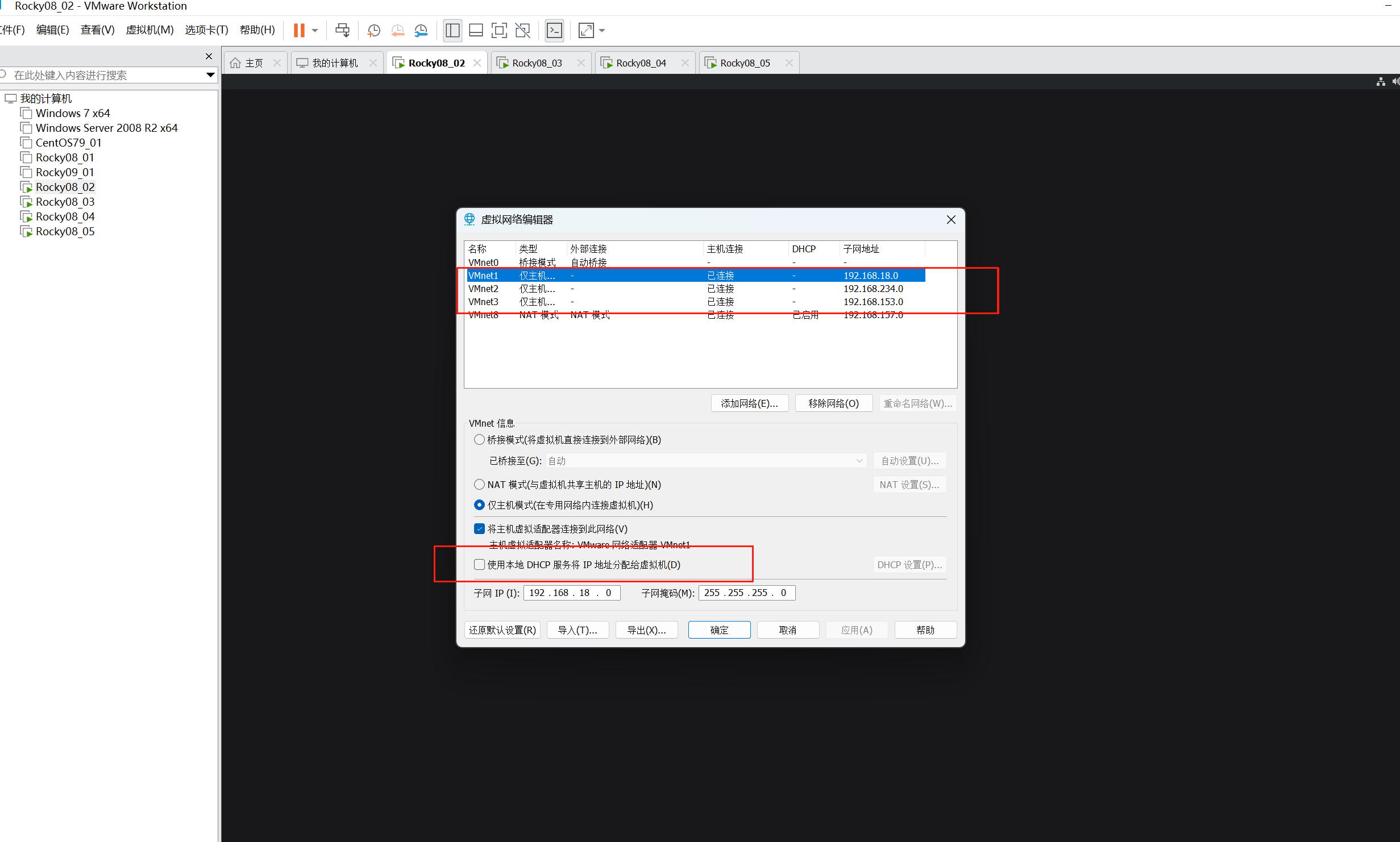The image size is (1400, 842).
Task: Select the 我的计算机 tree root
Action: (x=46, y=98)
